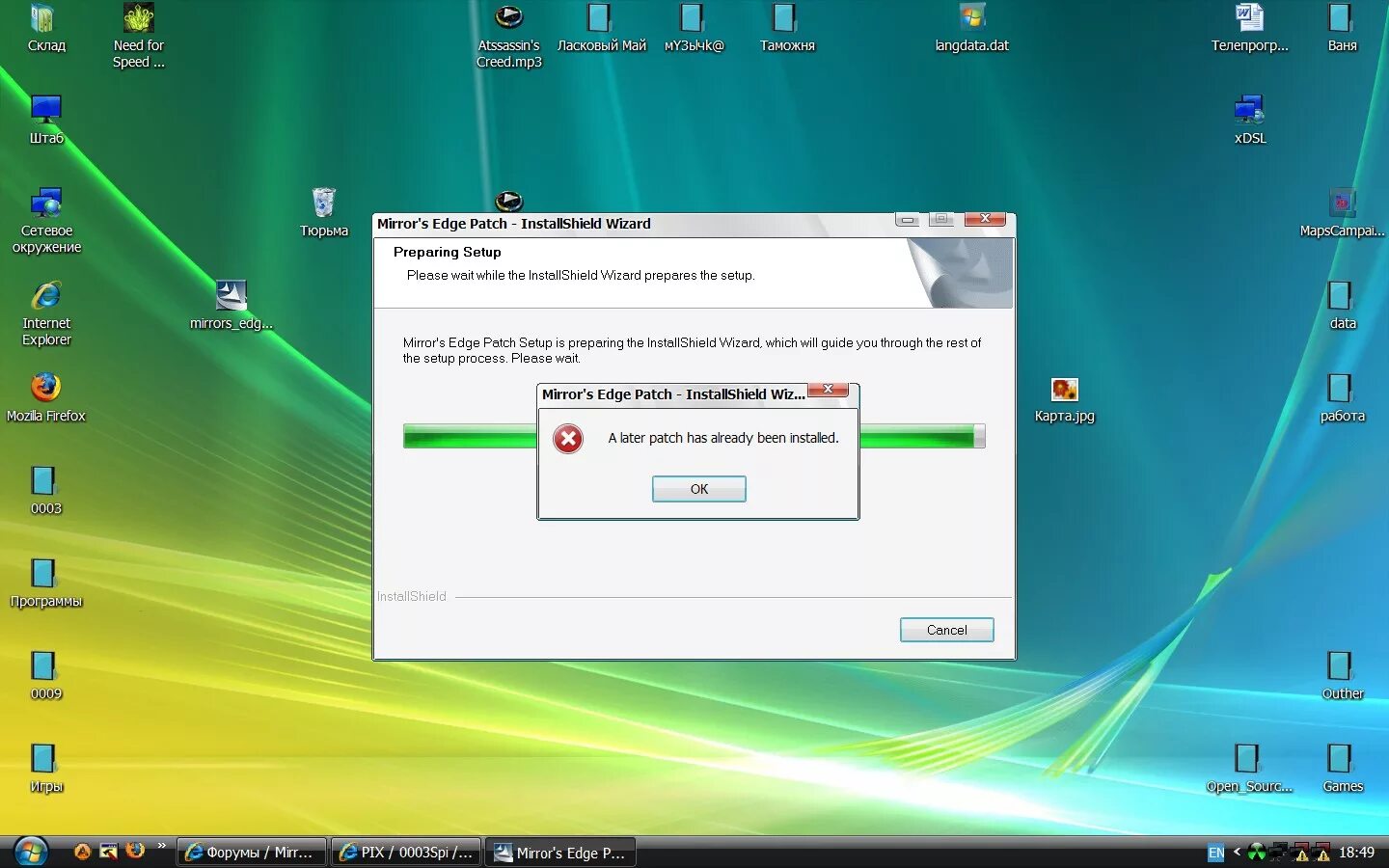Select the Mozilla Firefox desktop shortcut
The image size is (1389, 868).
[x=45, y=398]
